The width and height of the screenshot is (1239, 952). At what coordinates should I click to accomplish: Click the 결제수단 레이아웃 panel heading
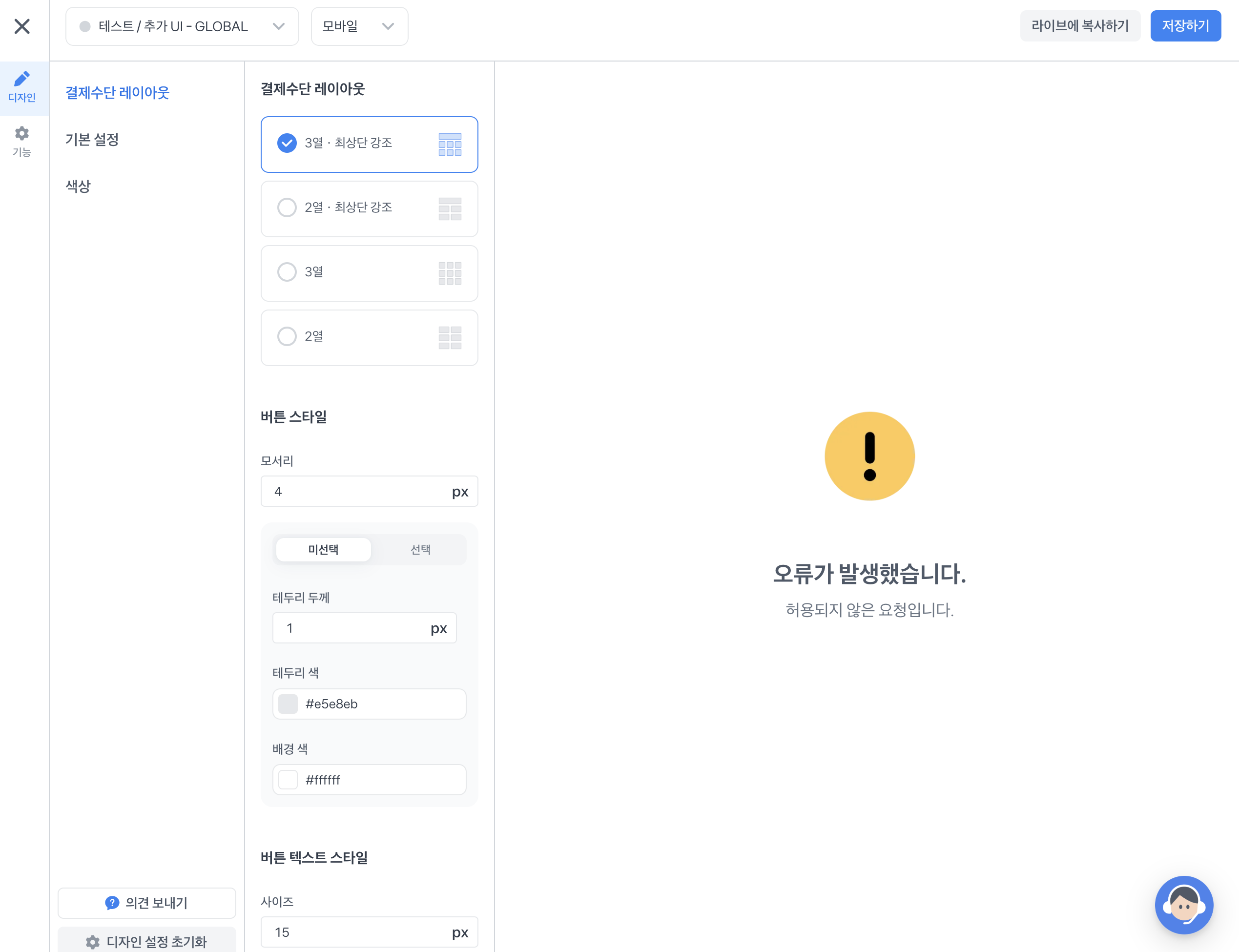click(313, 89)
